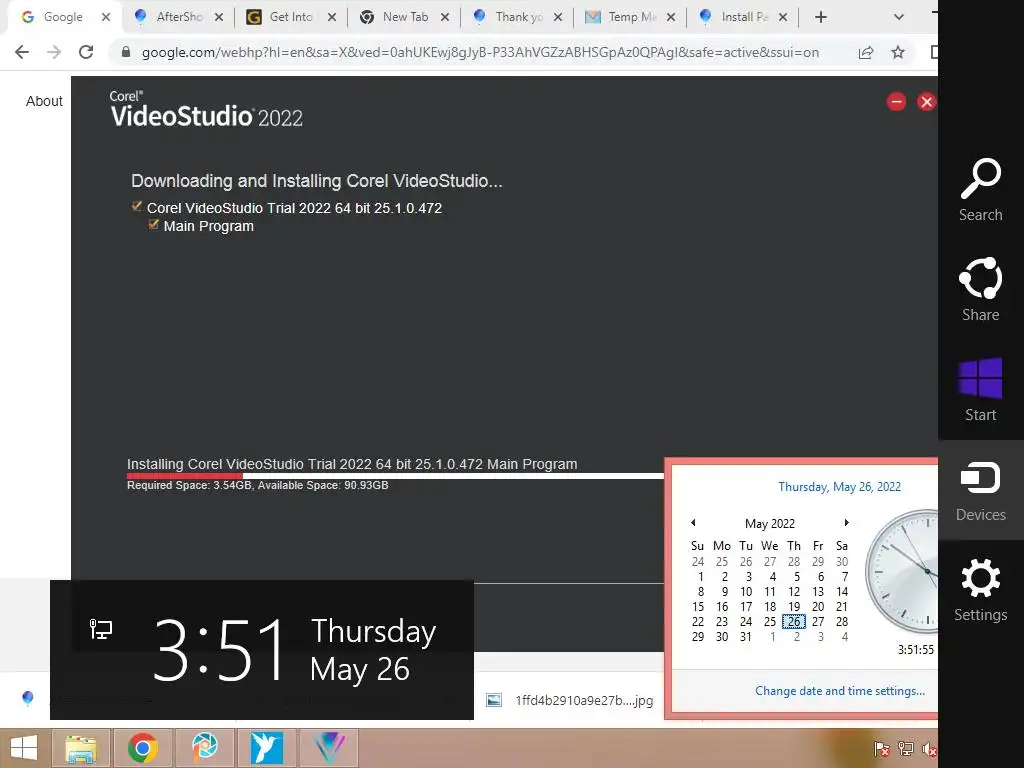Click the Chrome address bar URL

(480, 52)
